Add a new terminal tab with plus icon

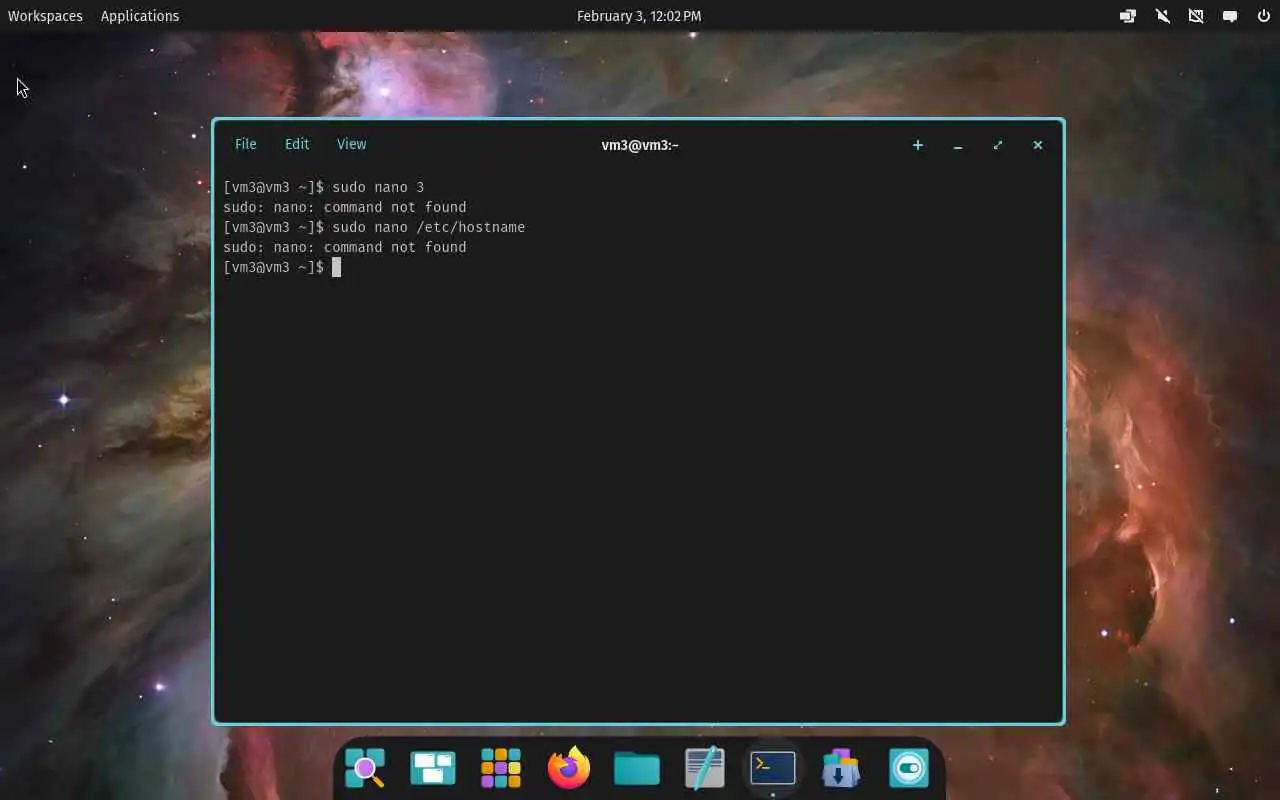click(x=917, y=145)
